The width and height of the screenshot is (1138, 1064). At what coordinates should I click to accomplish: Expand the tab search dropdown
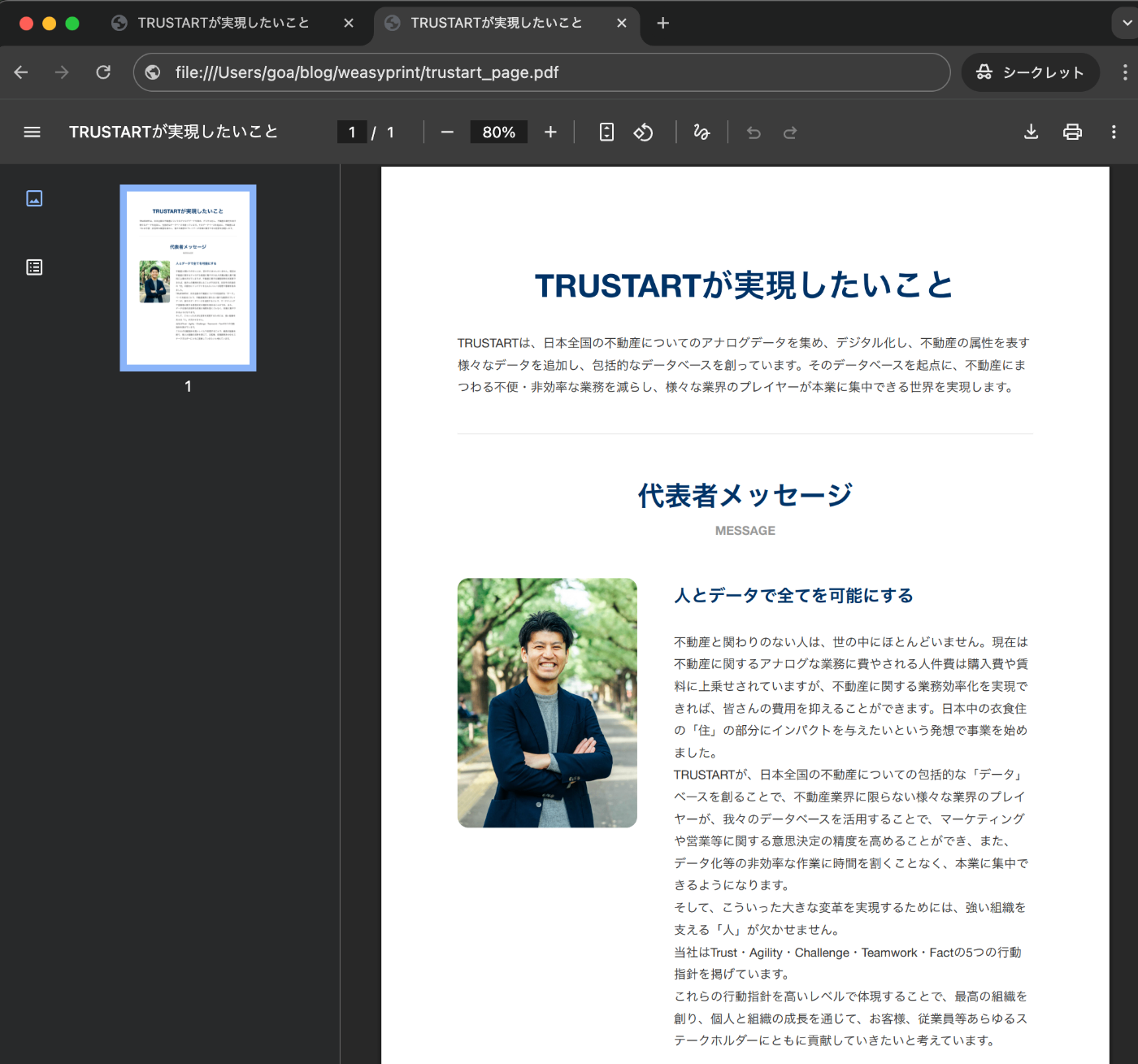(1127, 23)
